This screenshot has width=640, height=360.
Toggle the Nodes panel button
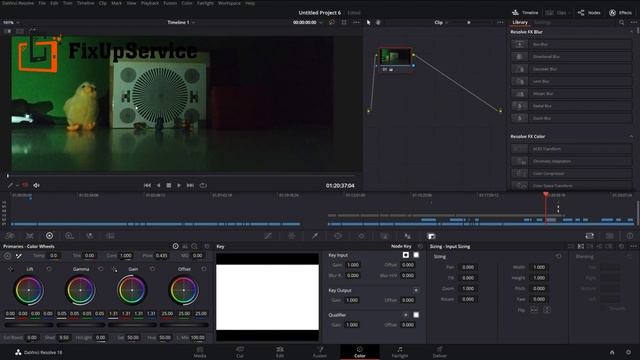pyautogui.click(x=589, y=13)
